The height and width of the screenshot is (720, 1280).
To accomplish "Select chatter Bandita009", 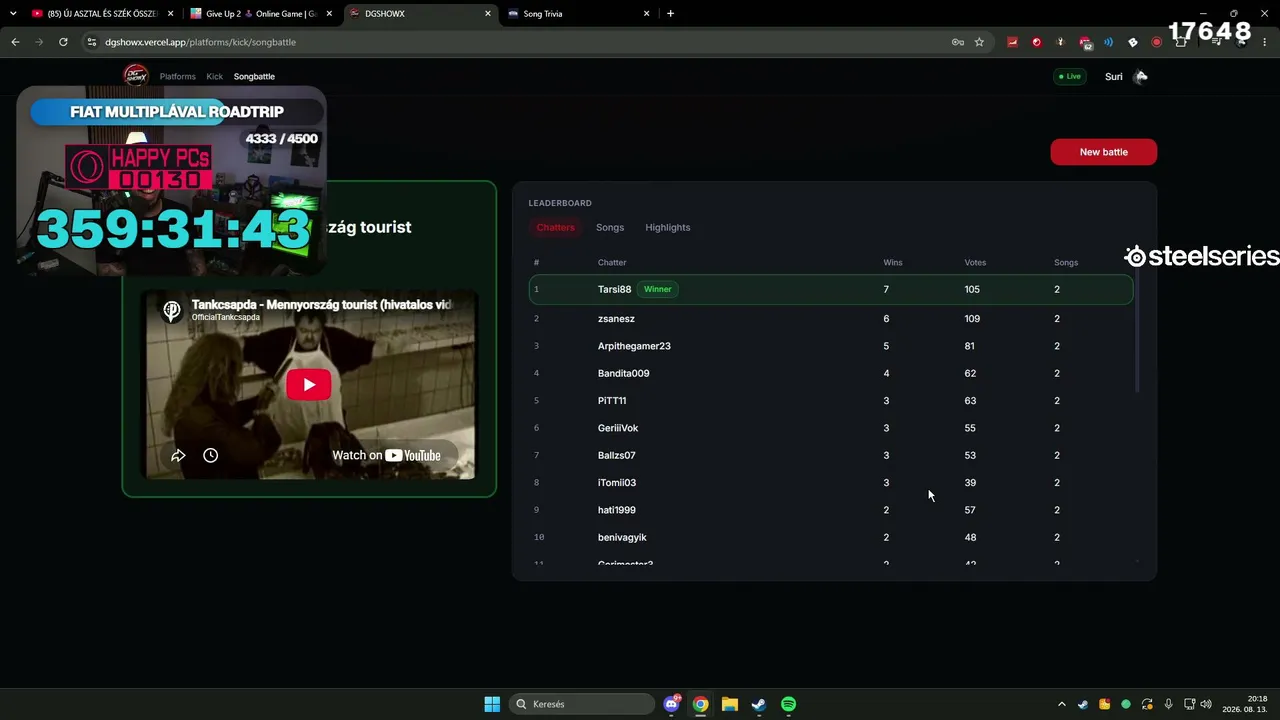I will 623,373.
